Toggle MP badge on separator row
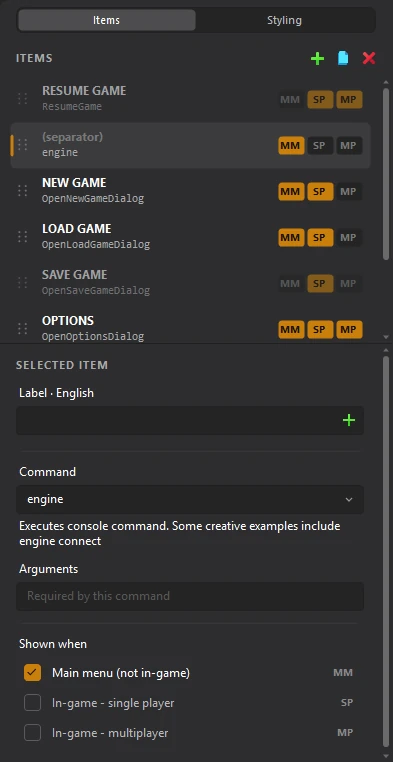This screenshot has height=762, width=393. [x=348, y=145]
